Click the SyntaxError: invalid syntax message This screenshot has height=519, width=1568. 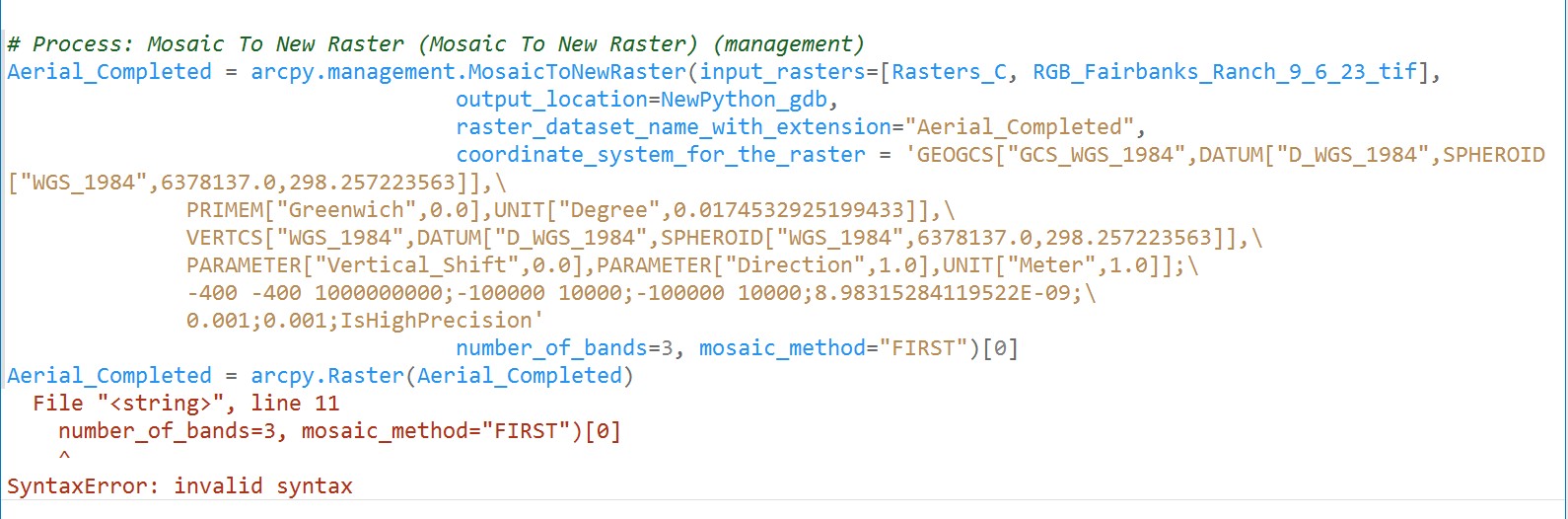tap(179, 486)
